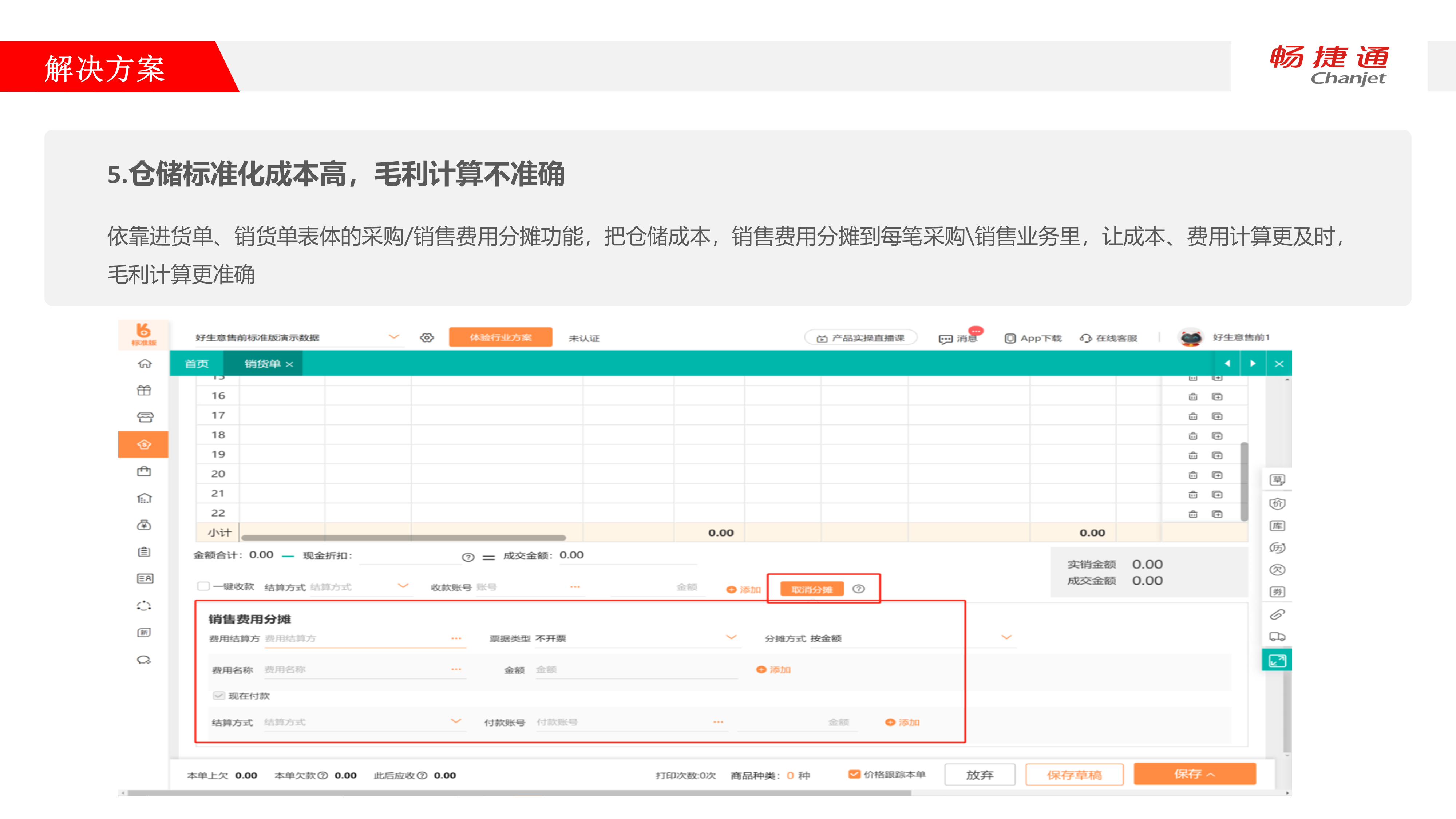
Task: Click the expand fullscreen icon on right panel
Action: click(x=1277, y=660)
